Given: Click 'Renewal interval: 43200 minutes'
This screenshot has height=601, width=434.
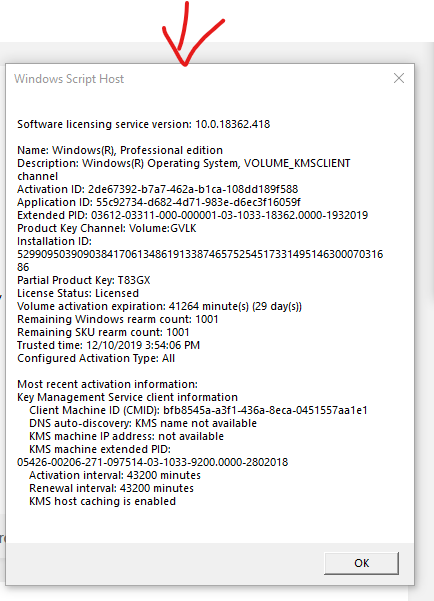Looking at the screenshot, I should [x=112, y=488].
